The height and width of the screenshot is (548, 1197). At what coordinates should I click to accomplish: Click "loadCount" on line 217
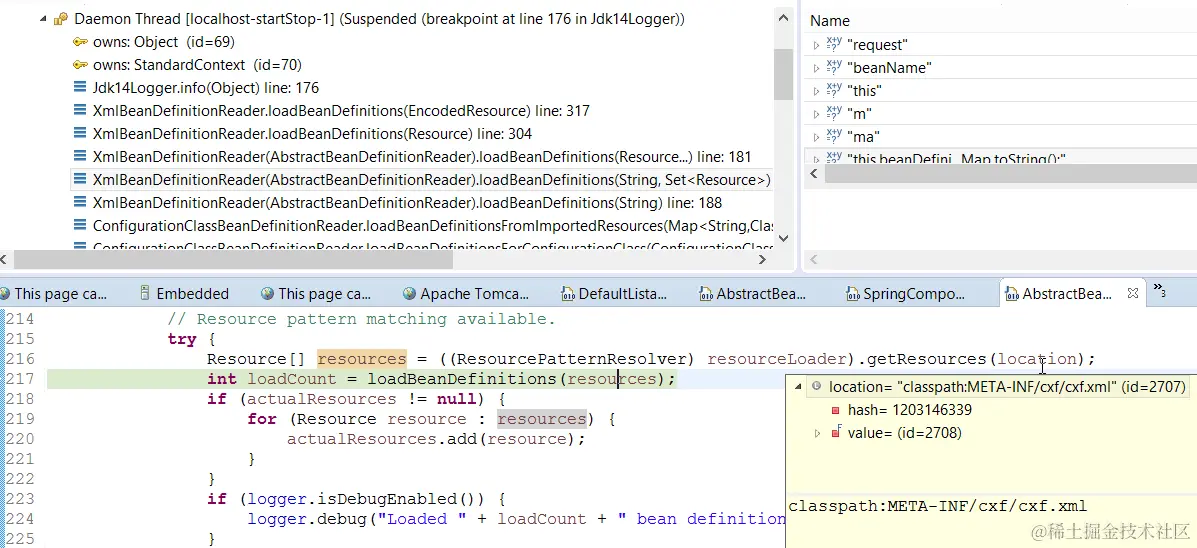pyautogui.click(x=292, y=379)
